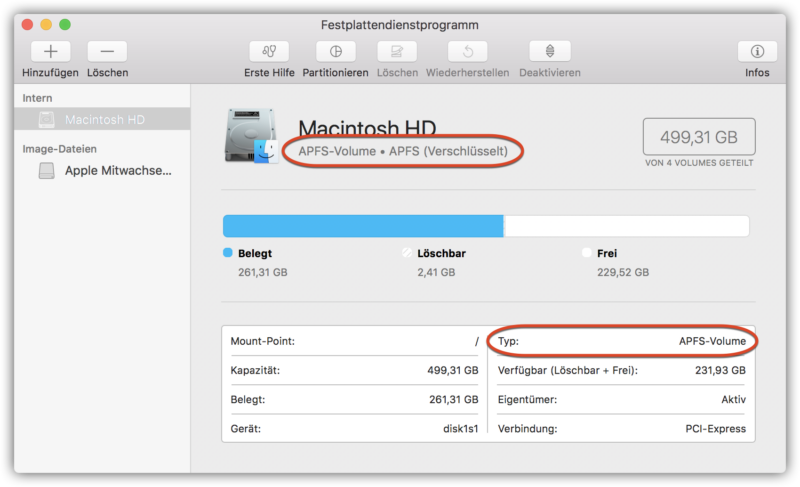Click the Verbindung row label
Image resolution: width=800 pixels, height=487 pixels.
528,429
